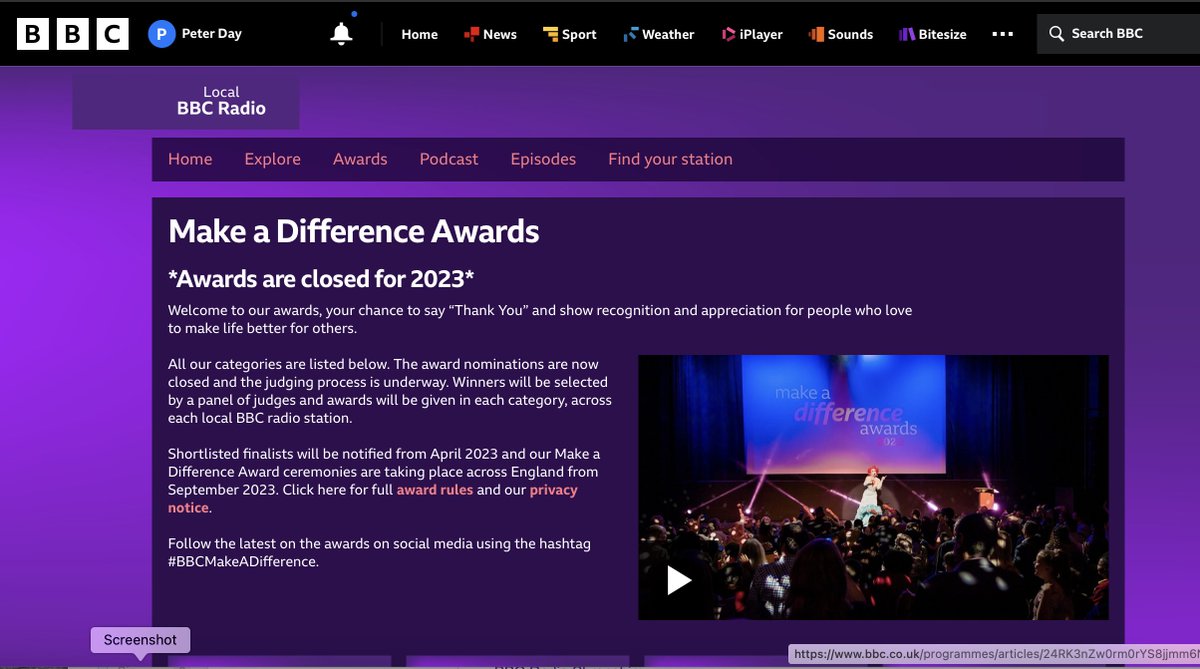Open Peter Day account profile
The width and height of the screenshot is (1200, 669).
pos(195,34)
